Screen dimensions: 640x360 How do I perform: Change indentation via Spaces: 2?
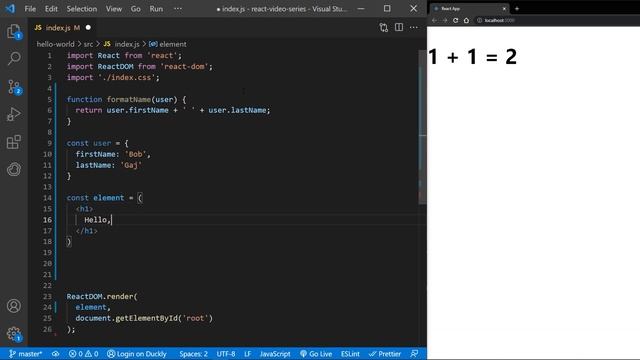coord(193,354)
